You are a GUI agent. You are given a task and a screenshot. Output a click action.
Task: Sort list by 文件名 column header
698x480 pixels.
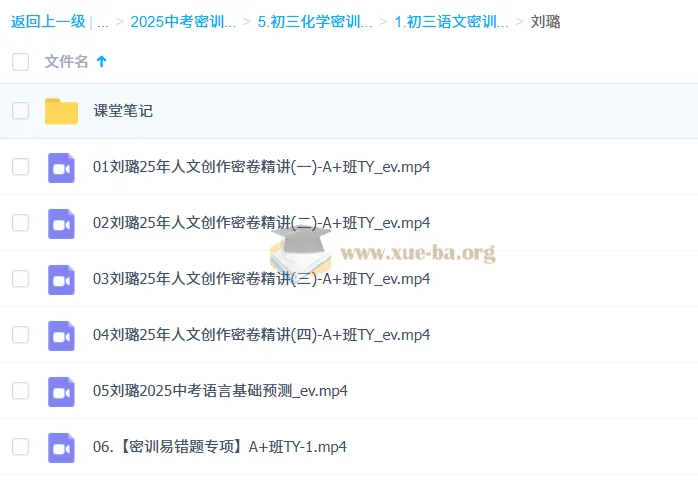coord(66,61)
